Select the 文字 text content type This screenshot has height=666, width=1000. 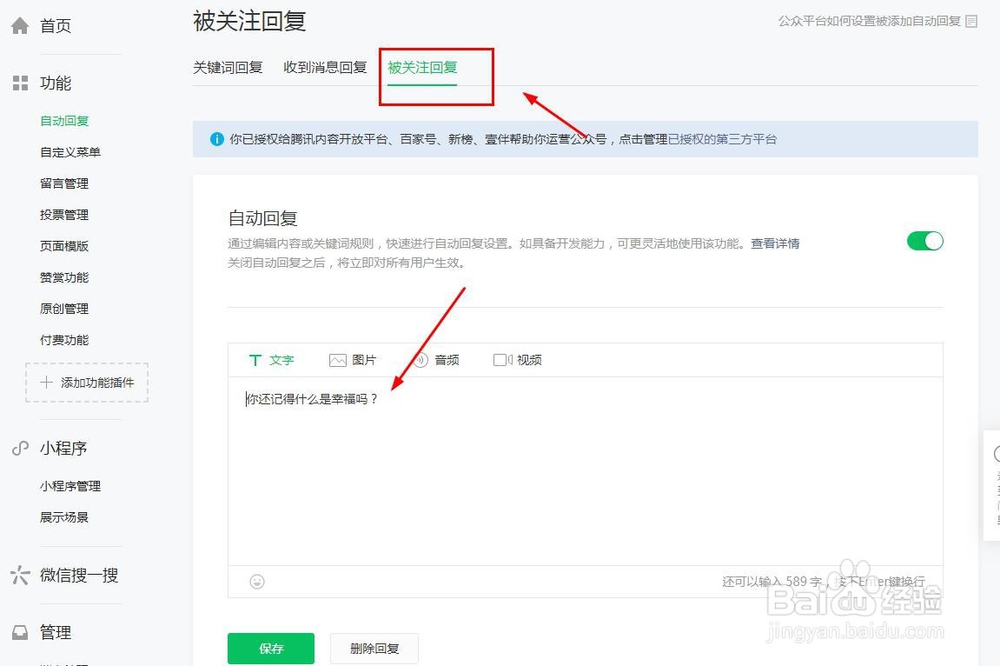point(271,360)
